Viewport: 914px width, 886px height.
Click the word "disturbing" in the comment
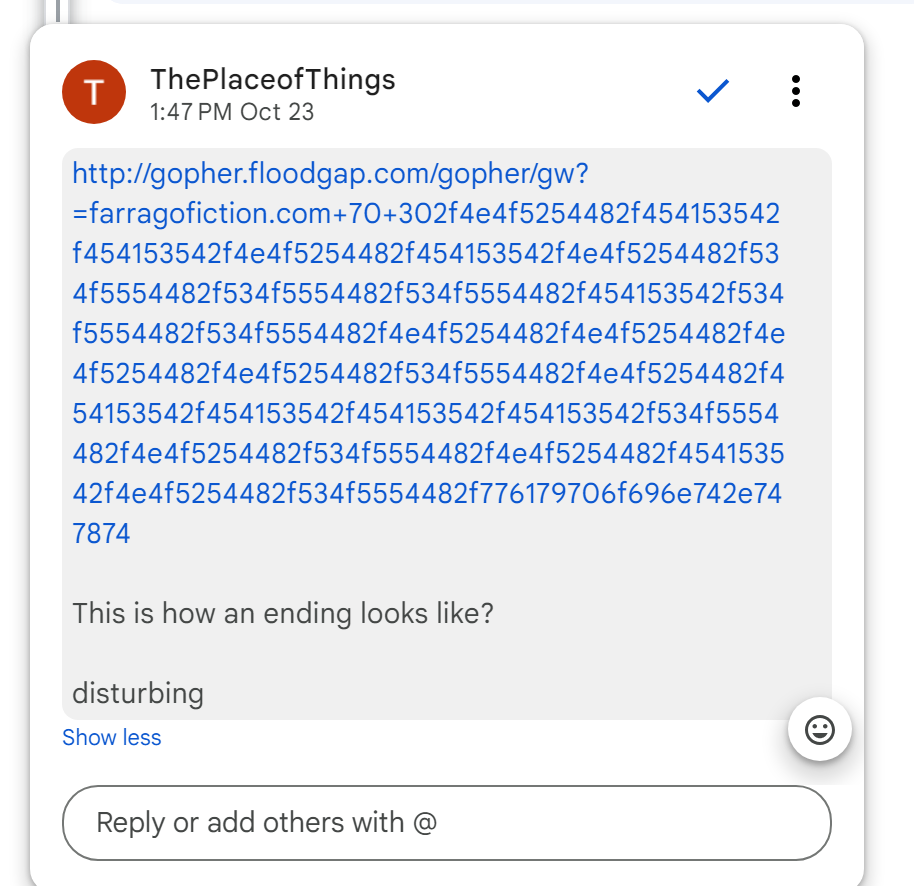tap(138, 692)
